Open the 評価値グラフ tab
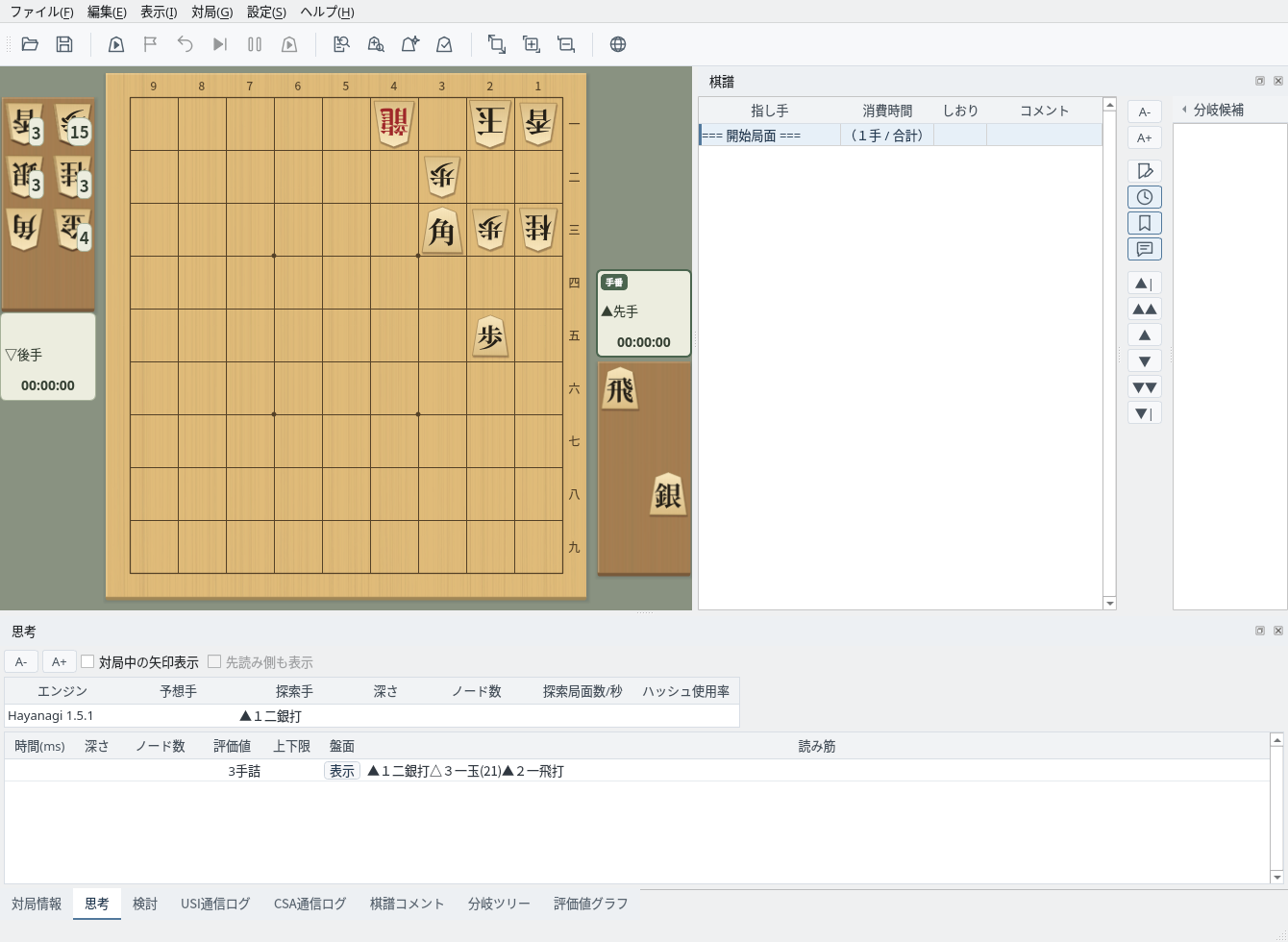 [590, 904]
